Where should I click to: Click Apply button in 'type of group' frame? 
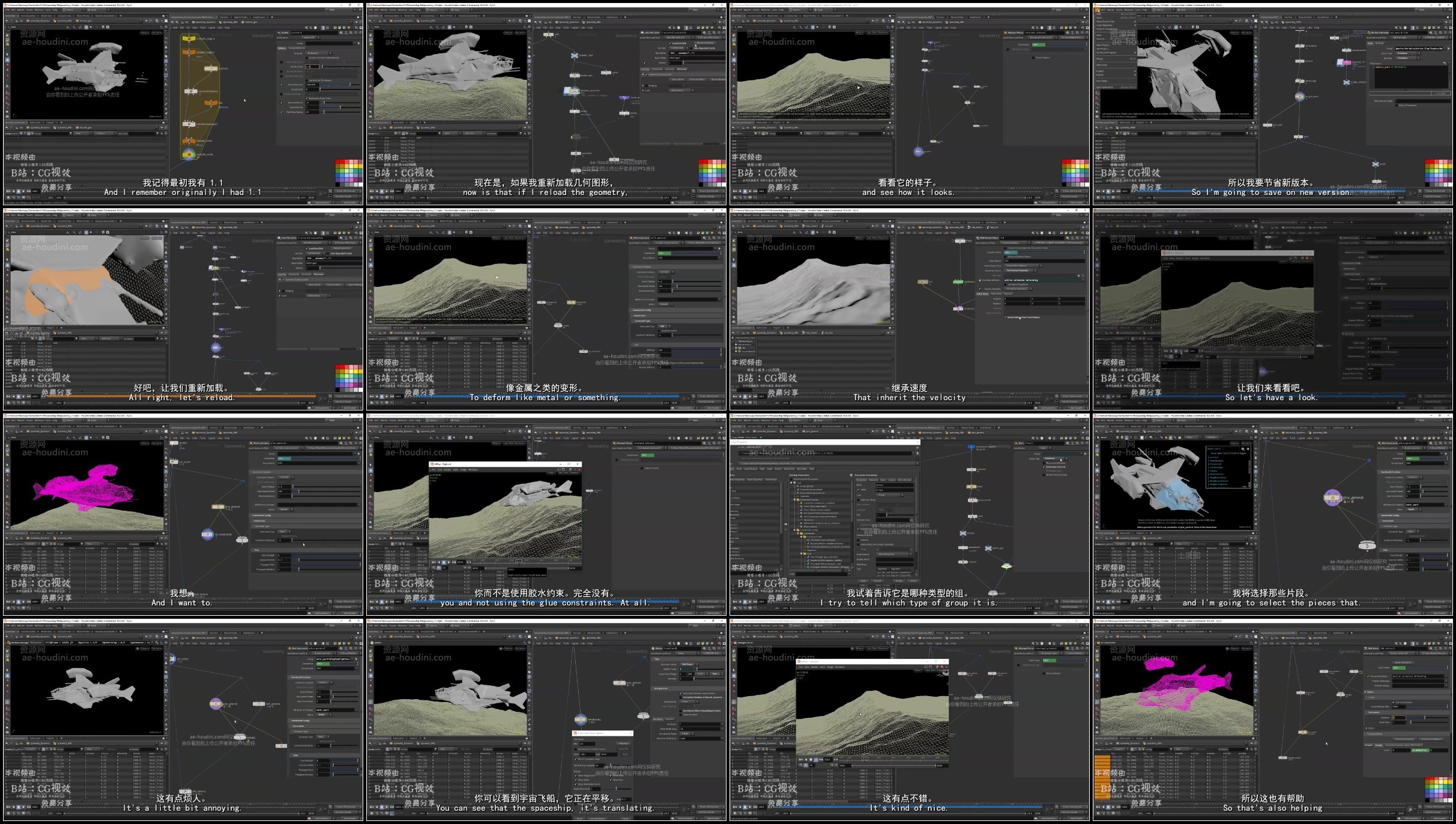(x=863, y=580)
